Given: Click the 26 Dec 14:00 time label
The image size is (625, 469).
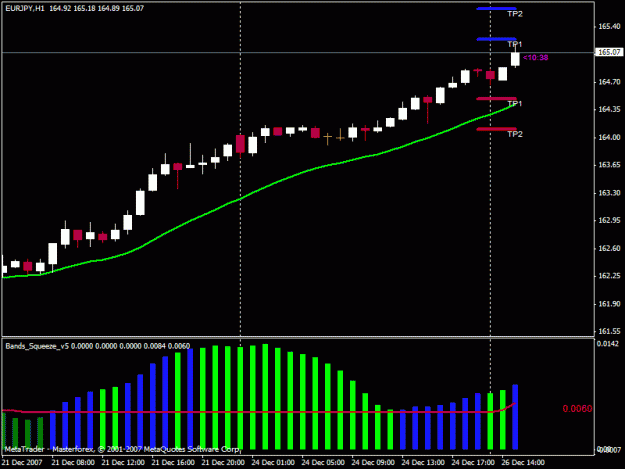Looking at the screenshot, I should pyautogui.click(x=523, y=462).
